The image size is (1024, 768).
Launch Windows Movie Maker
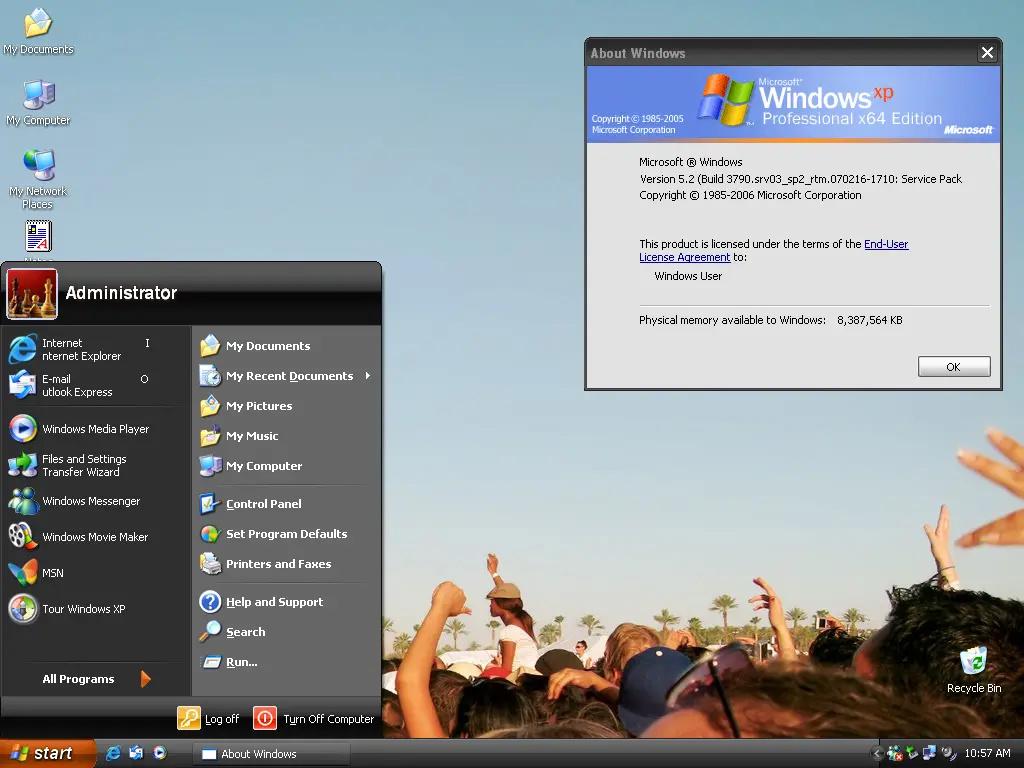click(78, 537)
